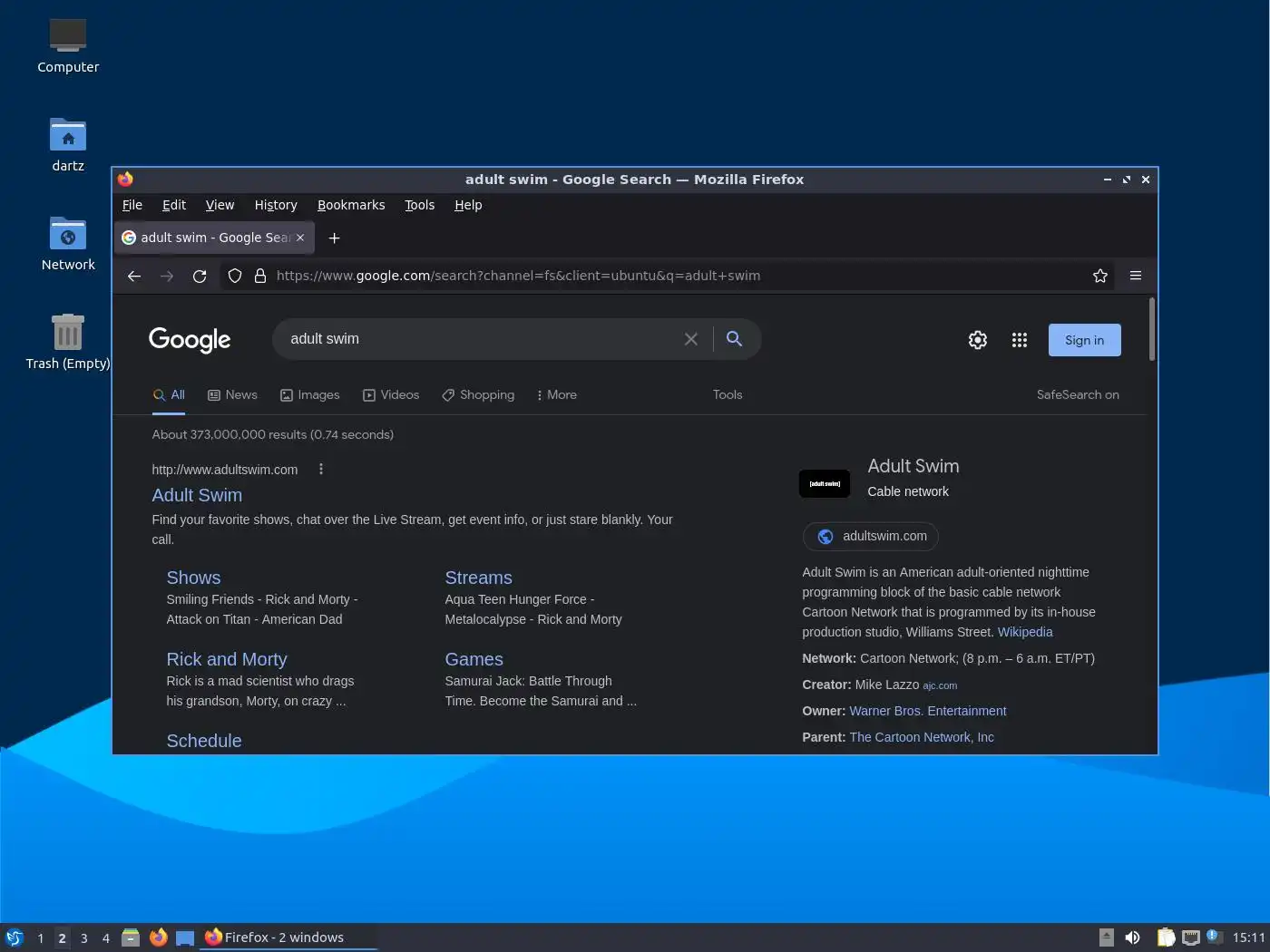Switch to virtual desktop 3

83,938
